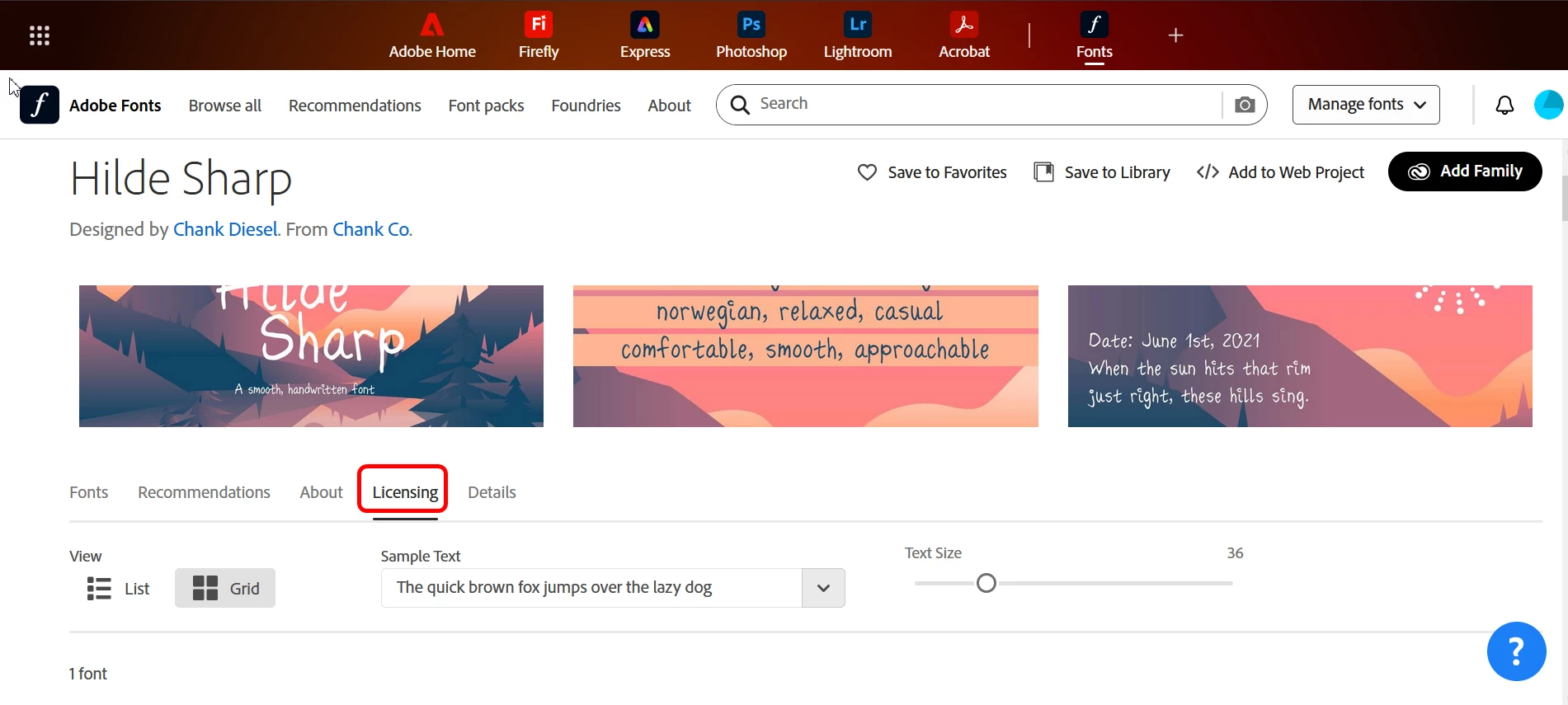The width and height of the screenshot is (1568, 705).
Task: Click Save to Library
Action: (1102, 172)
